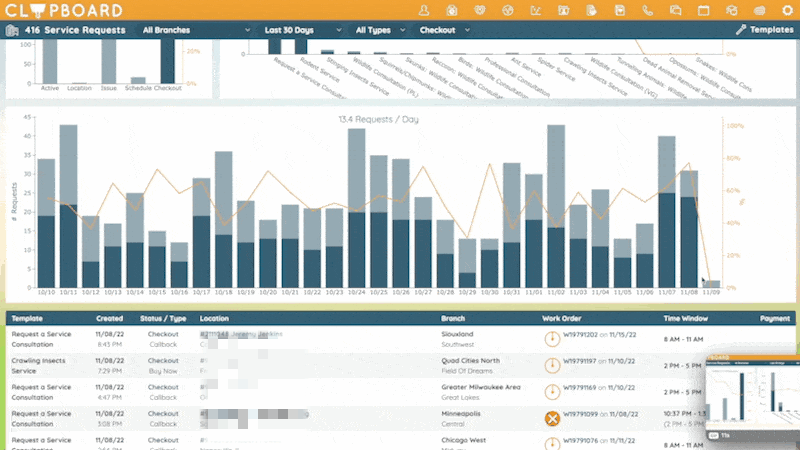The image size is (800, 450).
Task: Click the floppy disk save icon
Action: [619, 10]
